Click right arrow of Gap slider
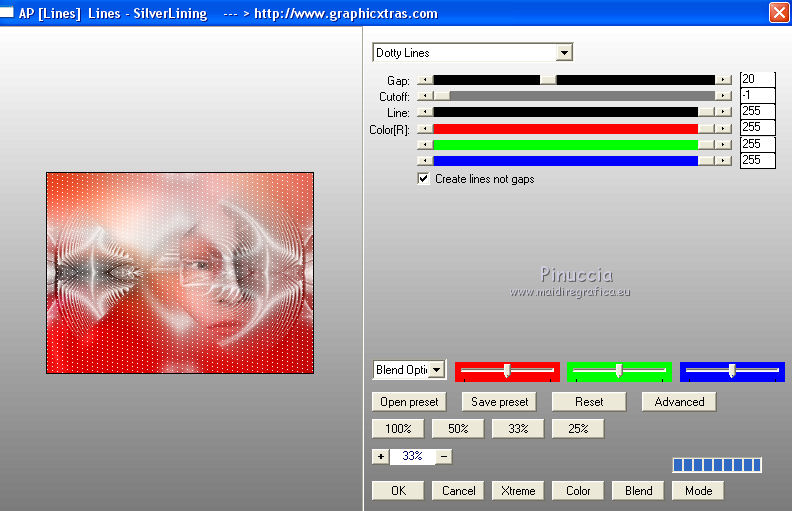This screenshot has width=792, height=511. pyautogui.click(x=723, y=80)
